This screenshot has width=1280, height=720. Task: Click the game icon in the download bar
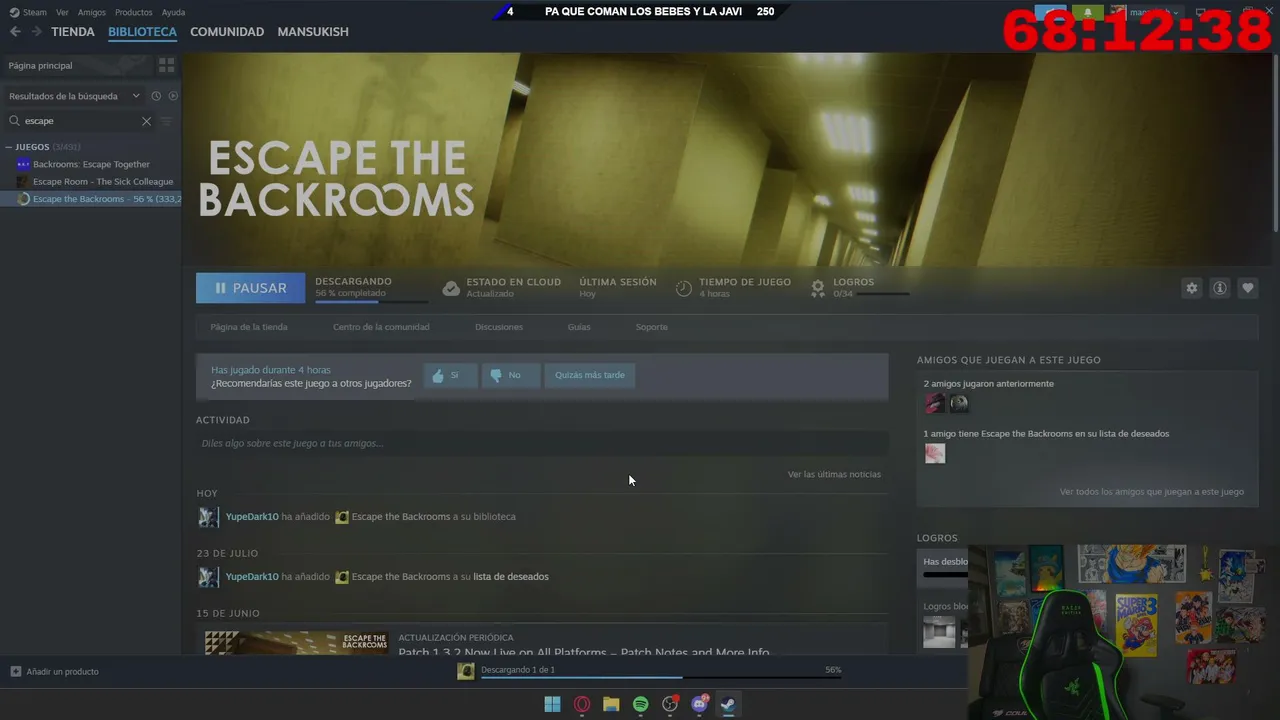coord(465,671)
